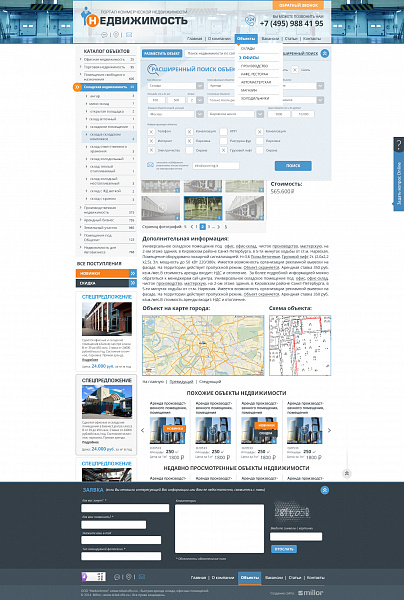Click the double-arrow on Новинки bar
The height and width of the screenshot is (600, 404).
pyautogui.click(x=133, y=273)
